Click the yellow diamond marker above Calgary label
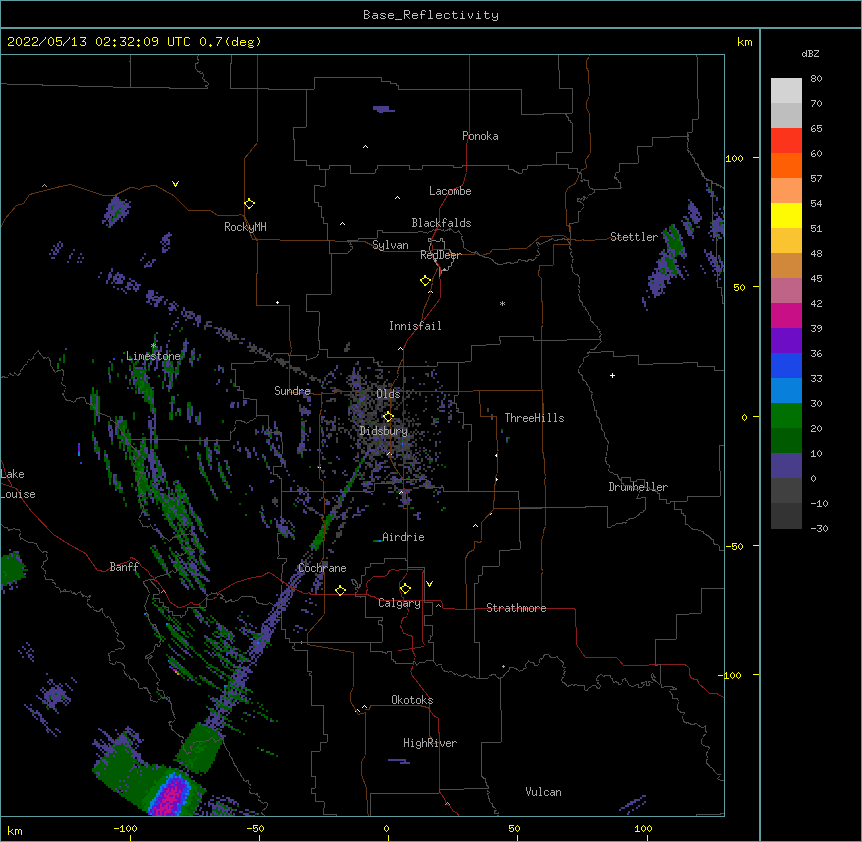 (x=405, y=589)
